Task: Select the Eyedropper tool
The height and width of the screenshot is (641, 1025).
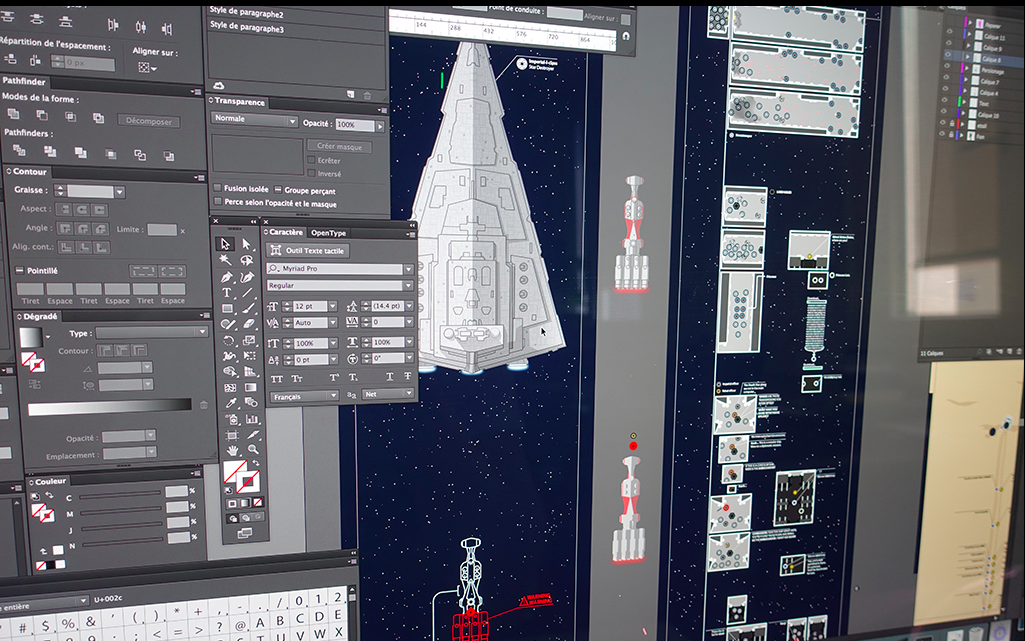Action: pyautogui.click(x=230, y=403)
